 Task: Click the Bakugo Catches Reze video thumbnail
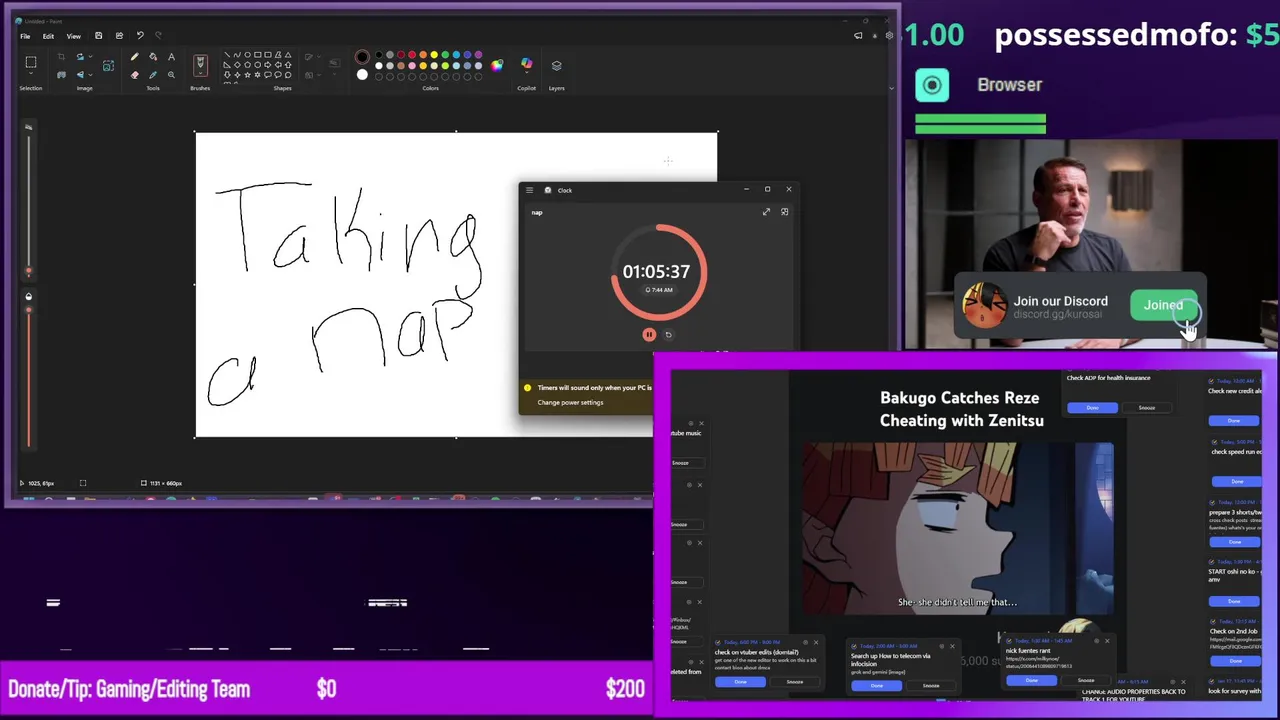coord(958,529)
